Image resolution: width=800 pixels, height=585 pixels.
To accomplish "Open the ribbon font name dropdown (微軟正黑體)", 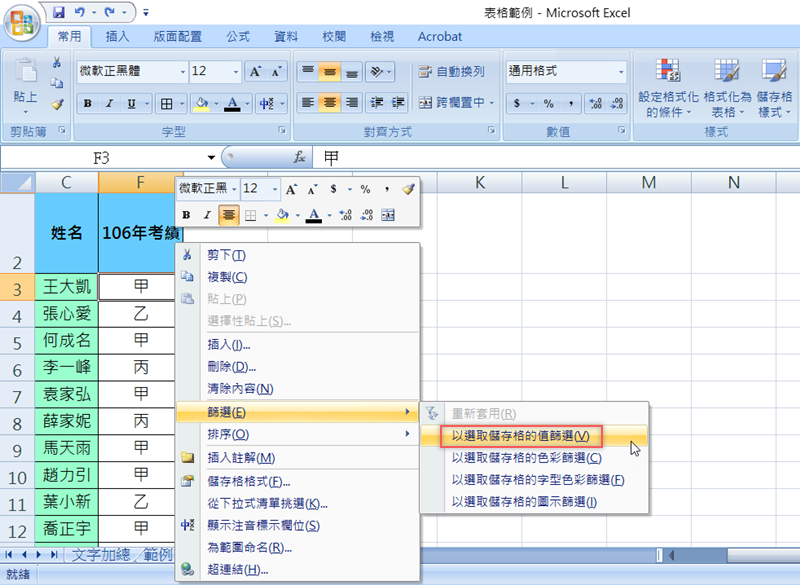I will (x=182, y=72).
